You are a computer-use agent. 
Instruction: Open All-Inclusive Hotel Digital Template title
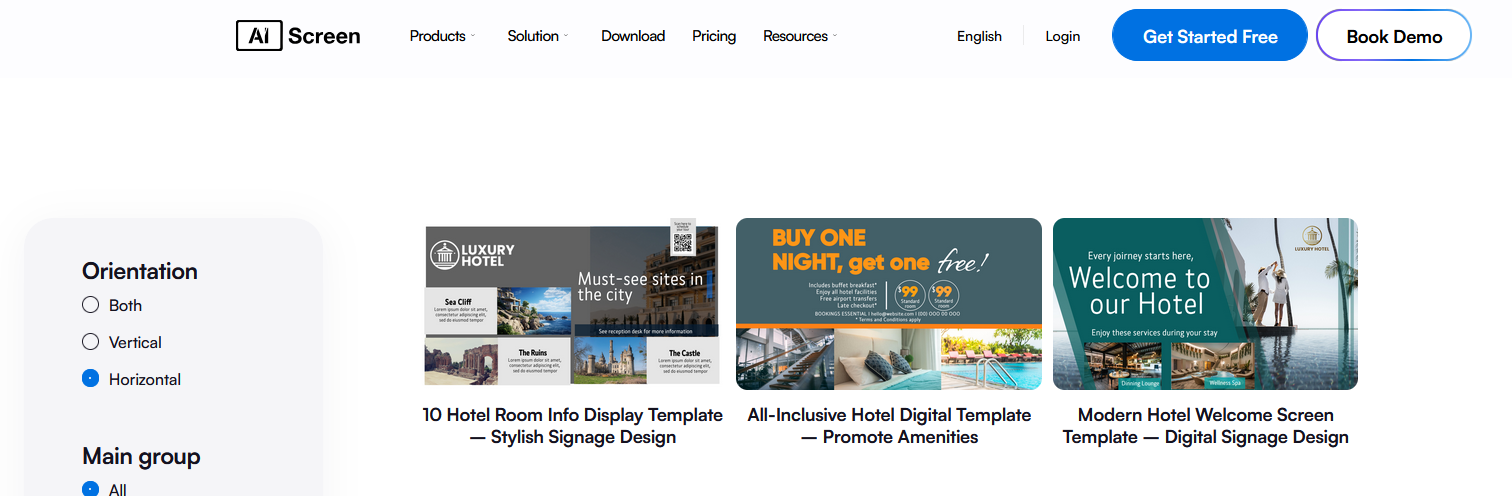click(889, 426)
